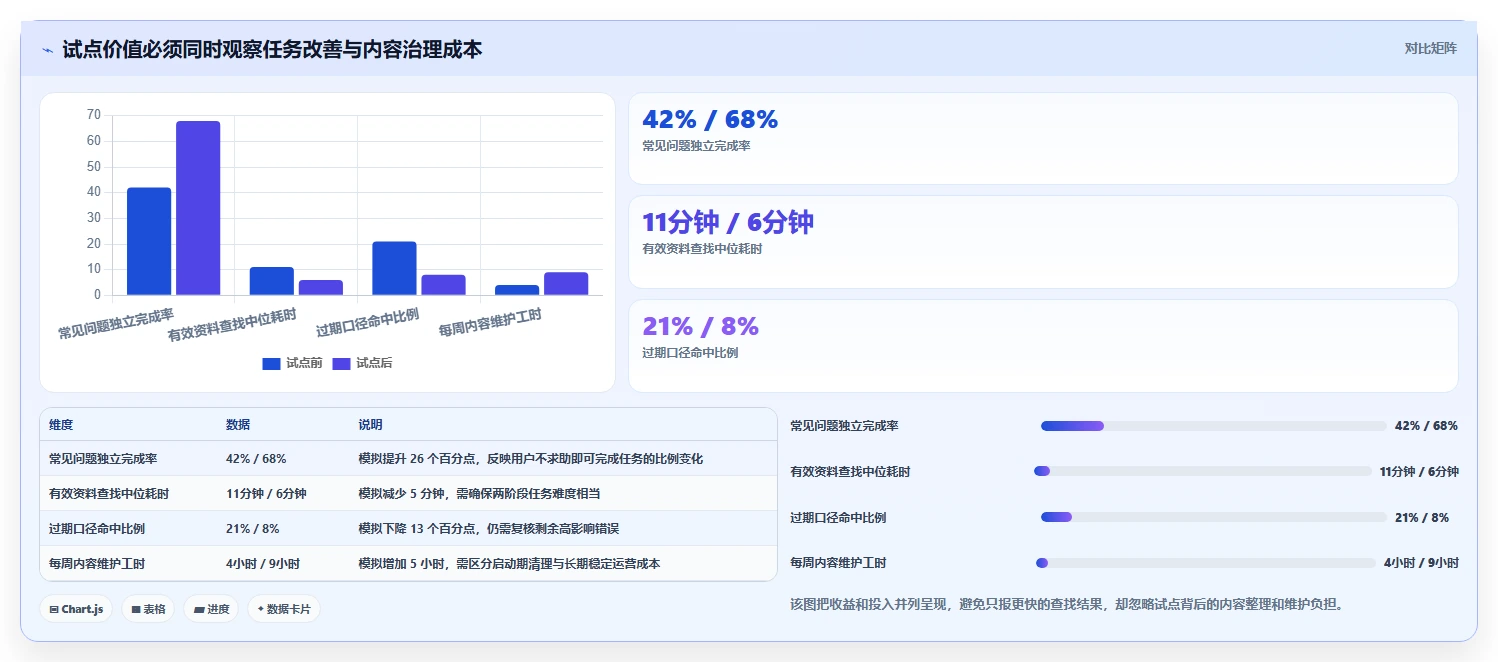Toggle the 试点后 legend entry
Viewport: 1498px width, 662px height.
pos(362,363)
